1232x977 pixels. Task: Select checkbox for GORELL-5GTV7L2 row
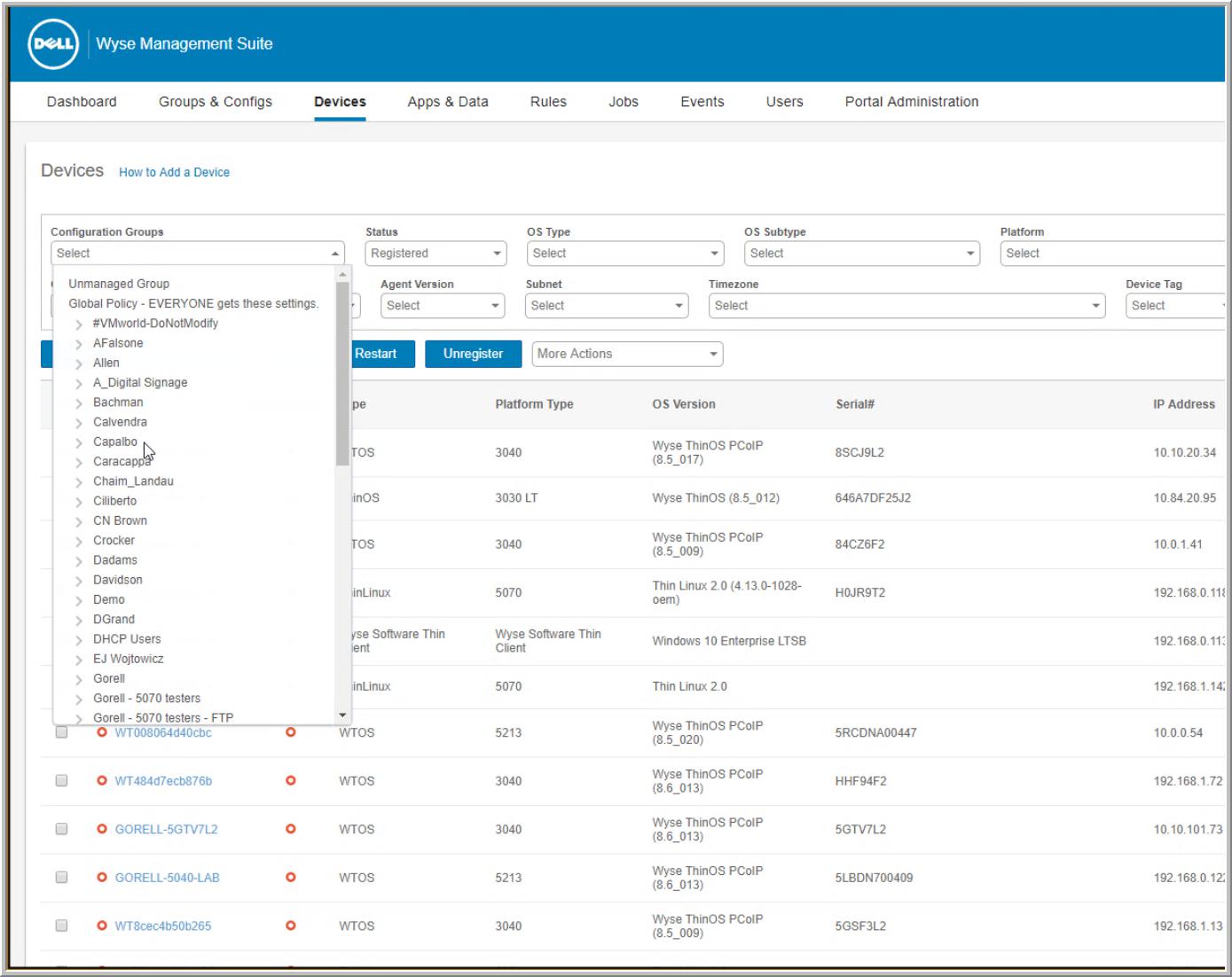click(x=61, y=829)
